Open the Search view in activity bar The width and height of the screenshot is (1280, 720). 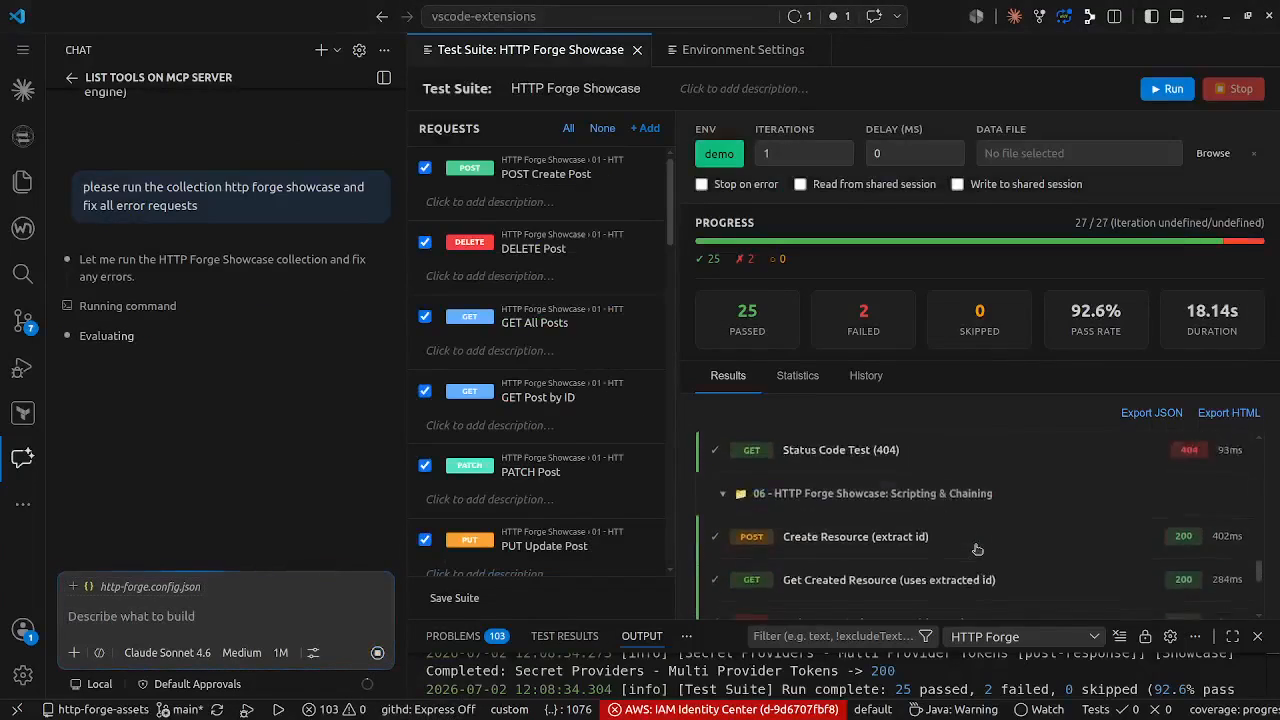coord(23,274)
